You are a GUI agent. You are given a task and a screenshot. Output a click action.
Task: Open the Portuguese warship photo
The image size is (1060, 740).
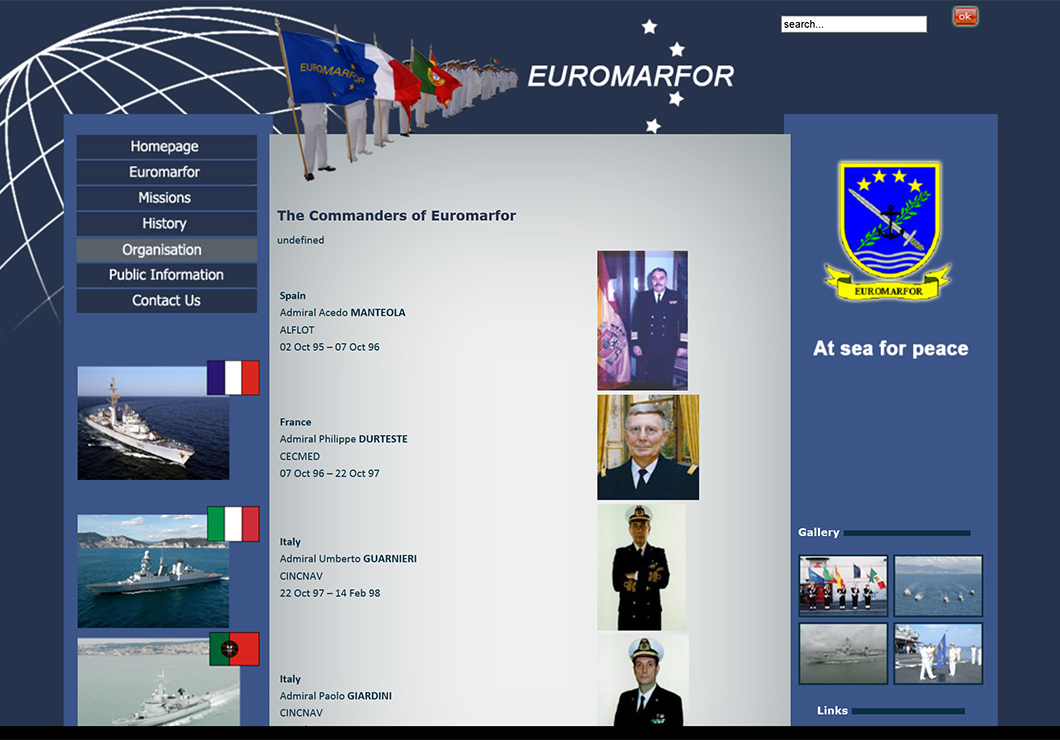(x=158, y=682)
